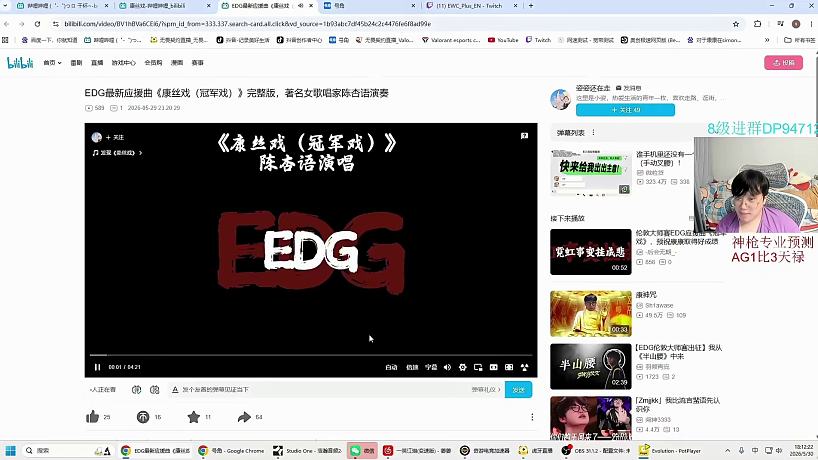Share the video with arrow icon
This screenshot has height=460, width=818.
(x=244, y=417)
